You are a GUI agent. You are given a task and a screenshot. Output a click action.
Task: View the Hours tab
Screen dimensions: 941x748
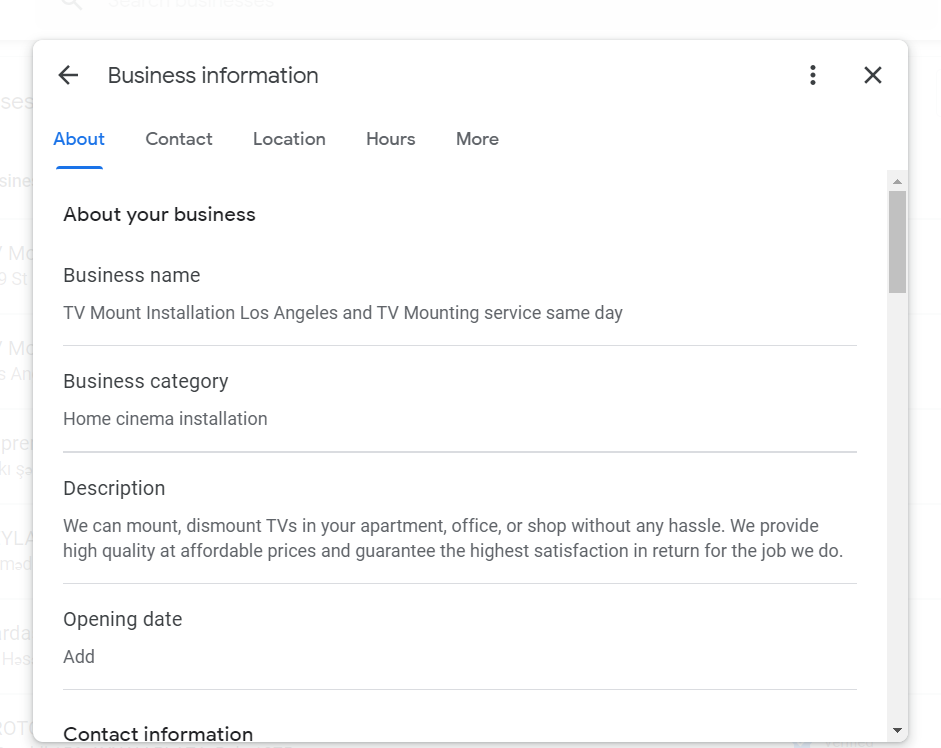point(390,139)
